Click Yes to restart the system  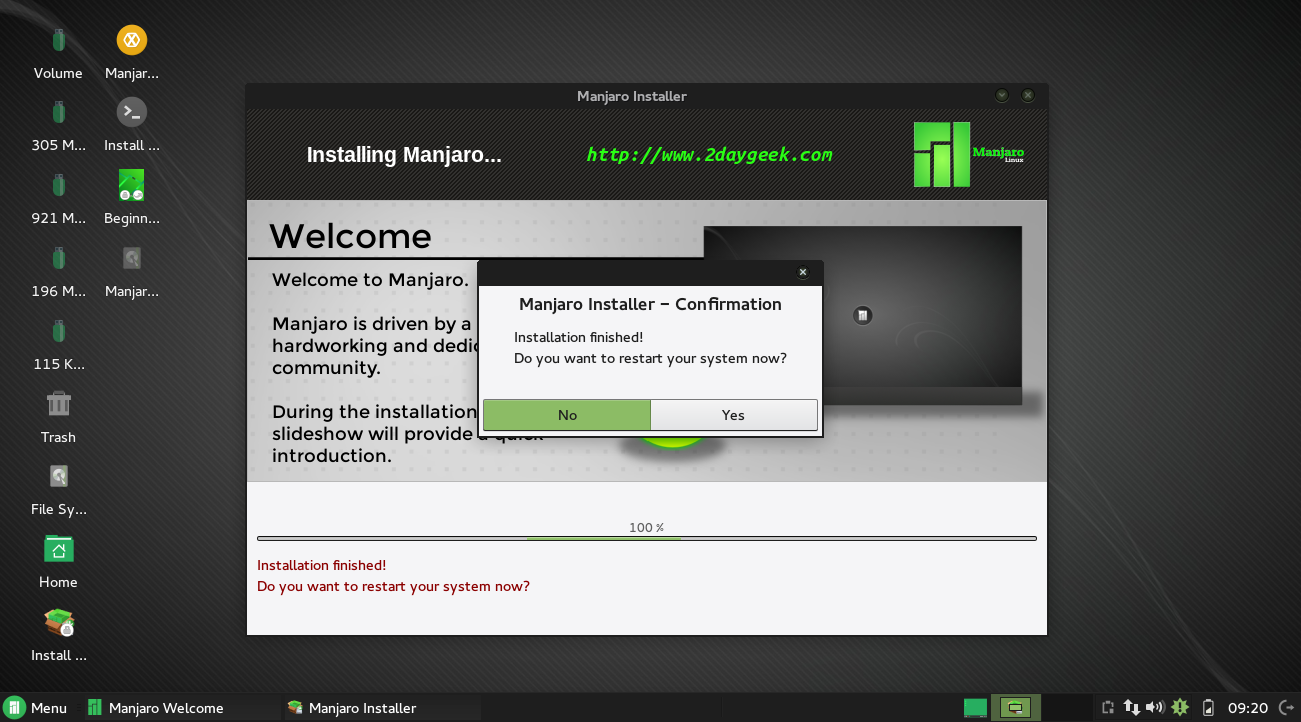733,415
